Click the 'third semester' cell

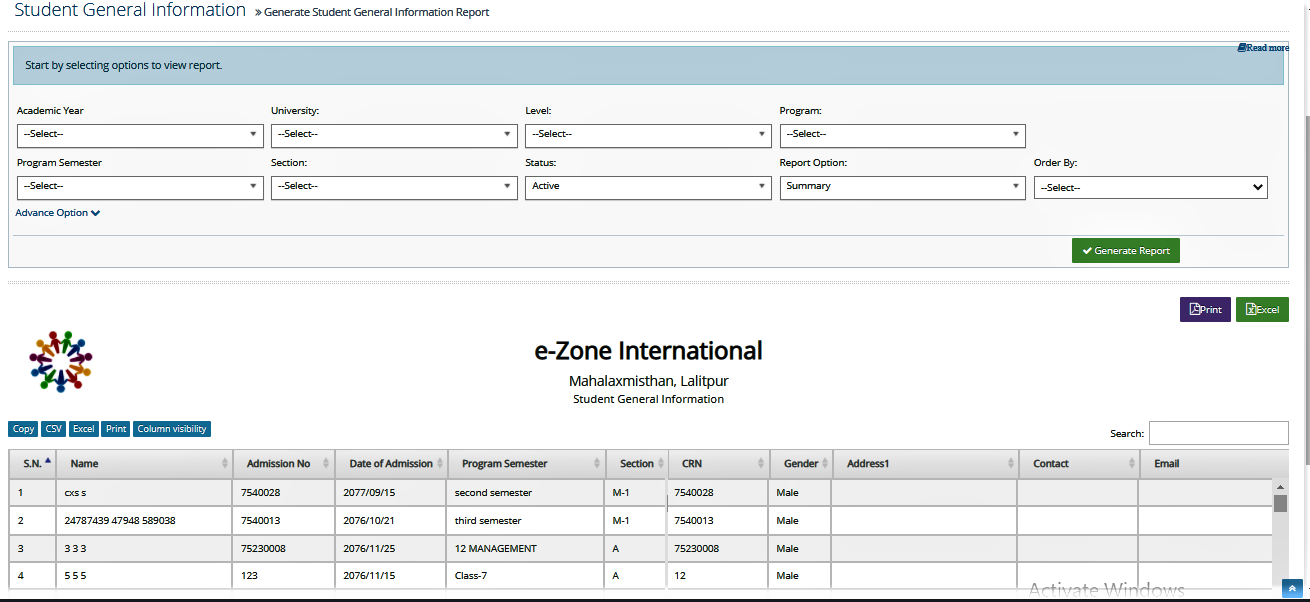pos(527,521)
